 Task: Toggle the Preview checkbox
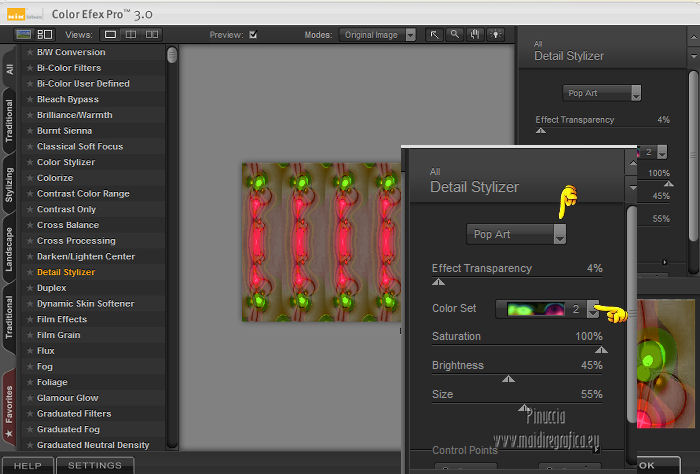(253, 34)
